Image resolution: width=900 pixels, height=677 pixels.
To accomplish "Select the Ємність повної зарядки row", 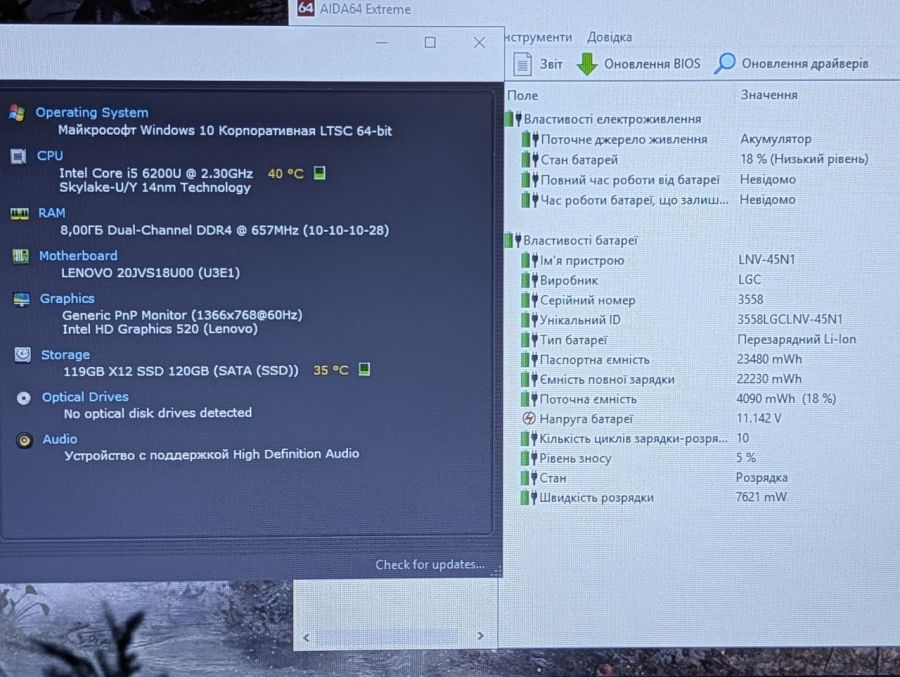I will pyautogui.click(x=661, y=380).
